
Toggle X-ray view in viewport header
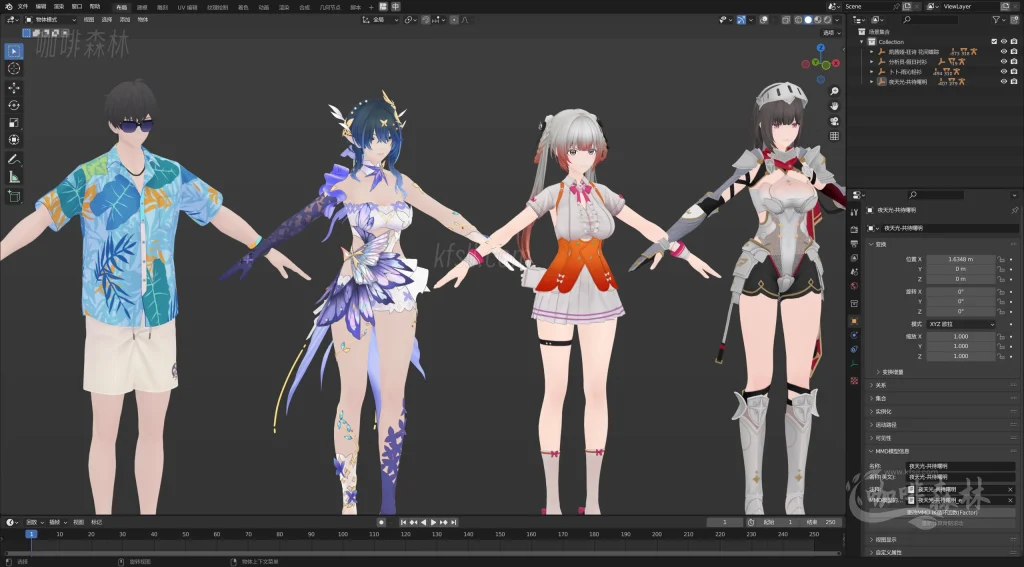pyautogui.click(x=786, y=20)
